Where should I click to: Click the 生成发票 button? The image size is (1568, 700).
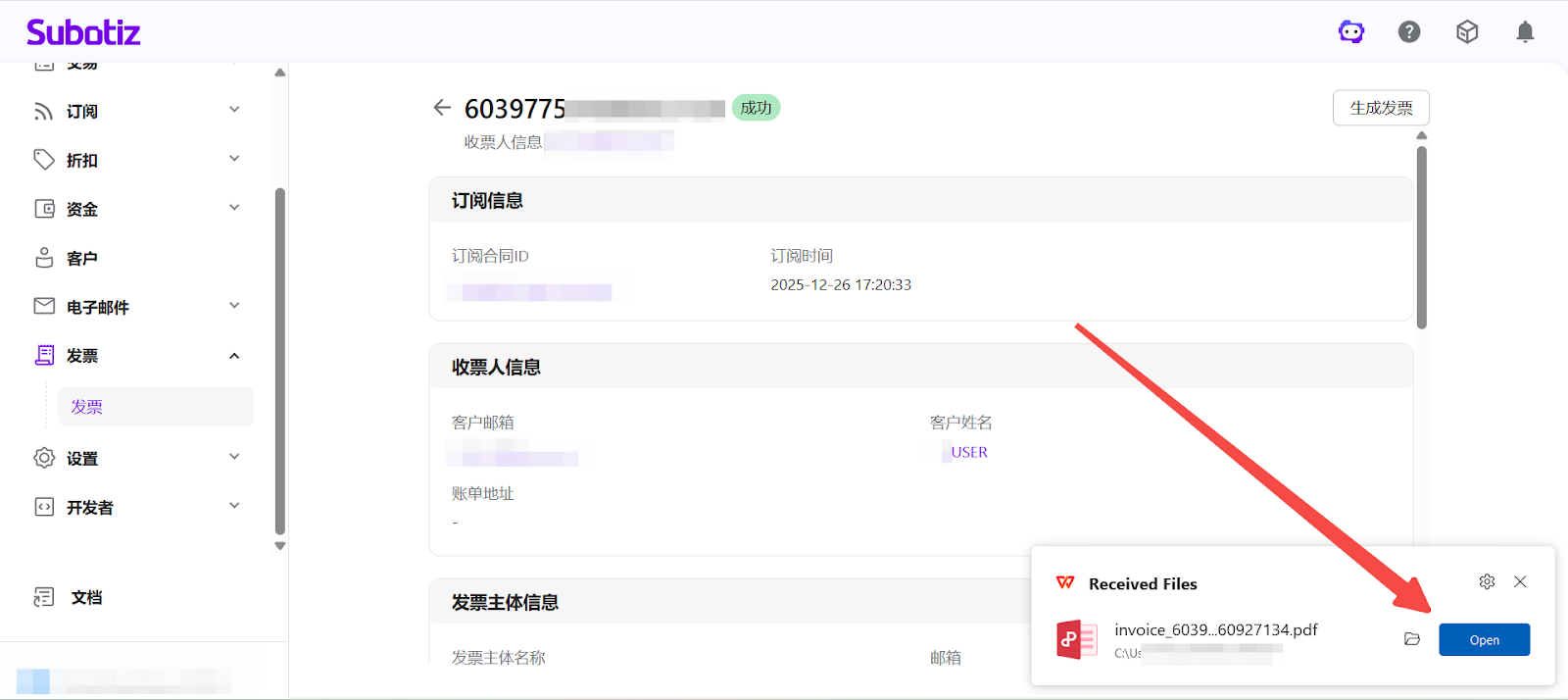point(1381,108)
